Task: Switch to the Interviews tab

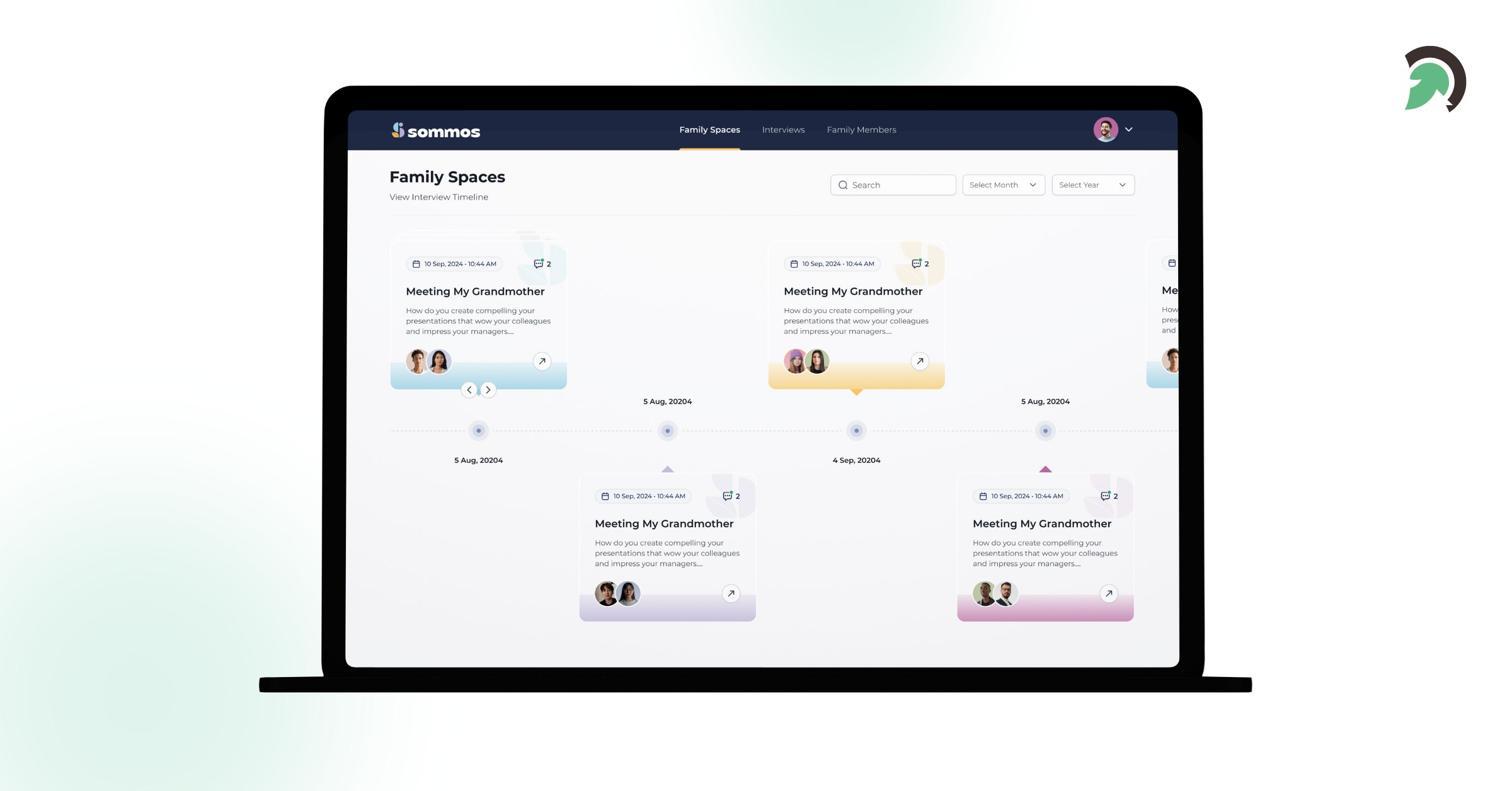Action: tap(784, 128)
